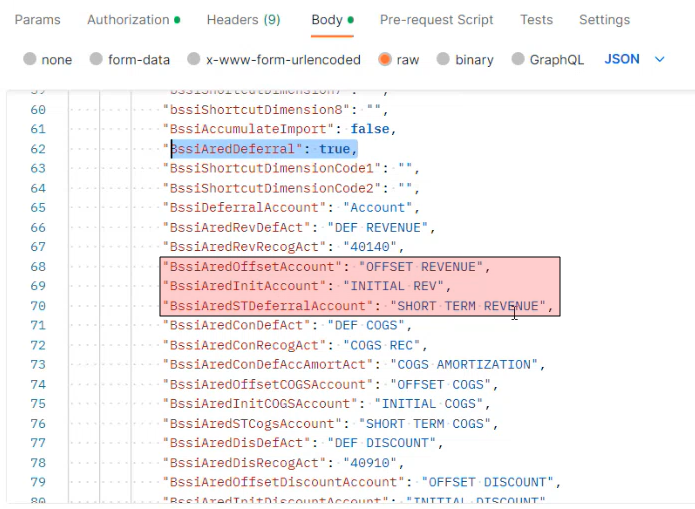Click the "INITIAL COGS" value
695x509 pixels.
coord(429,403)
